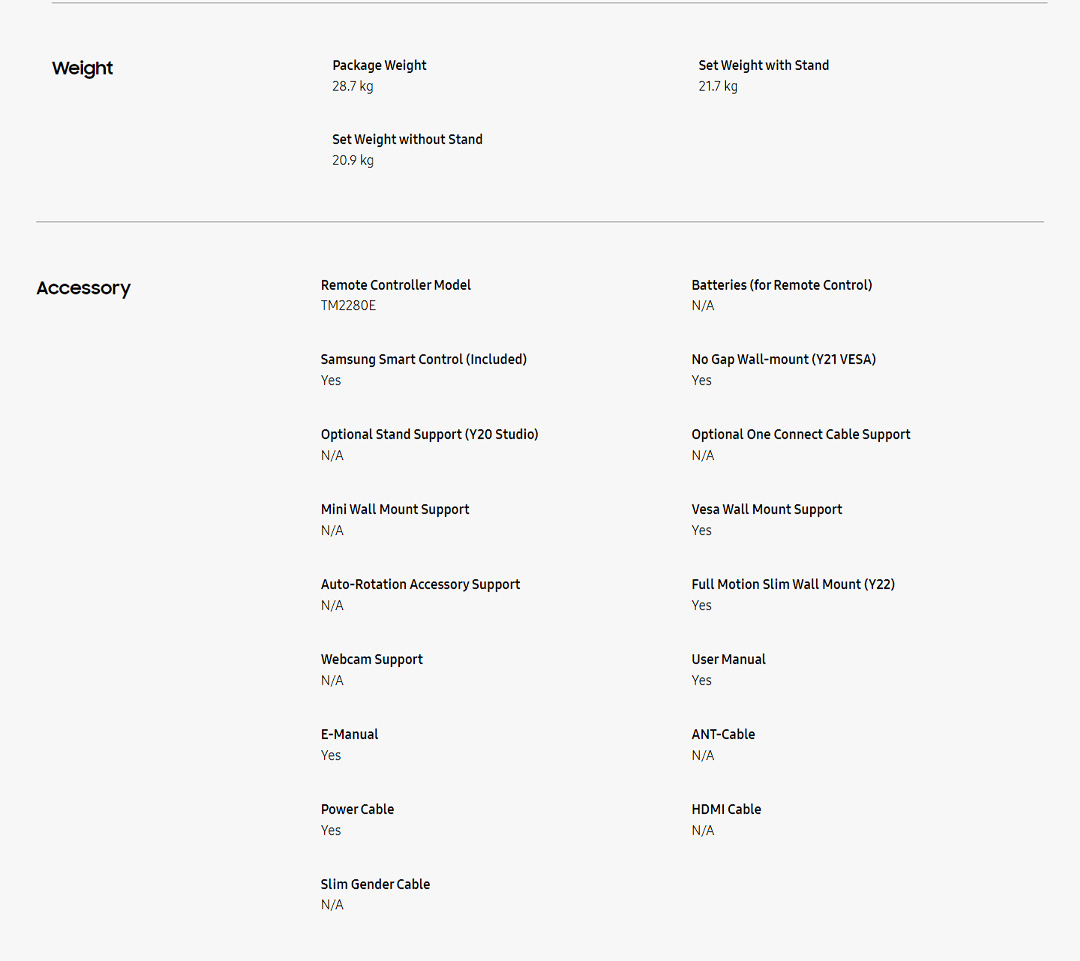1080x961 pixels.
Task: Select the Vesa Wall Mount Support label
Action: click(766, 510)
